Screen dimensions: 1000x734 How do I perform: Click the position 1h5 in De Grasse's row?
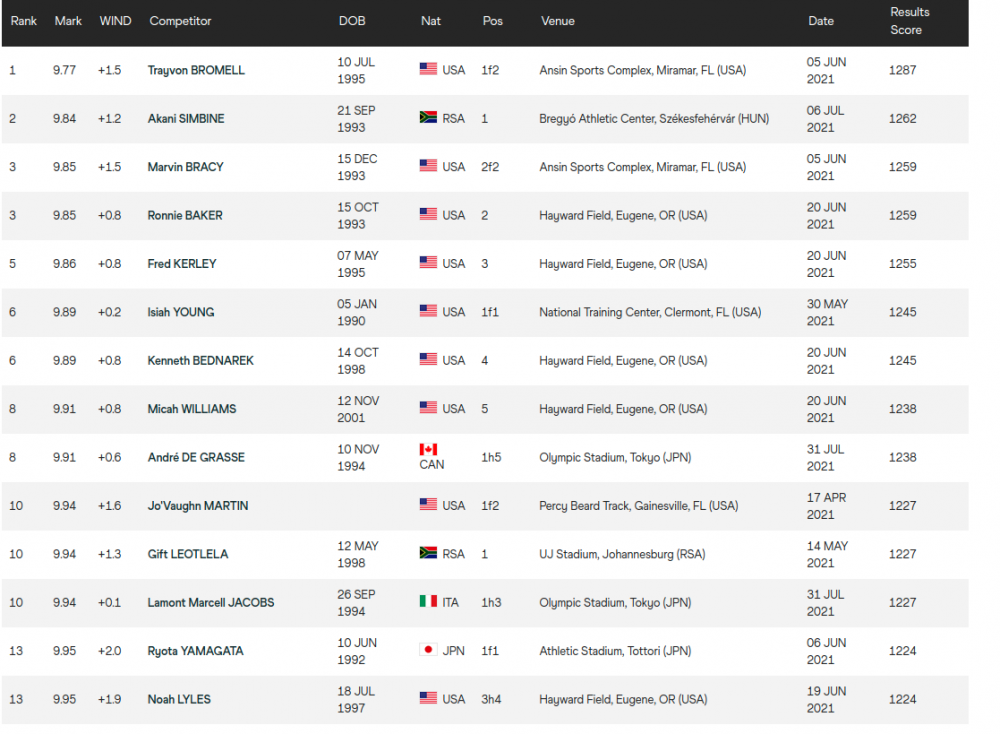pyautogui.click(x=491, y=457)
